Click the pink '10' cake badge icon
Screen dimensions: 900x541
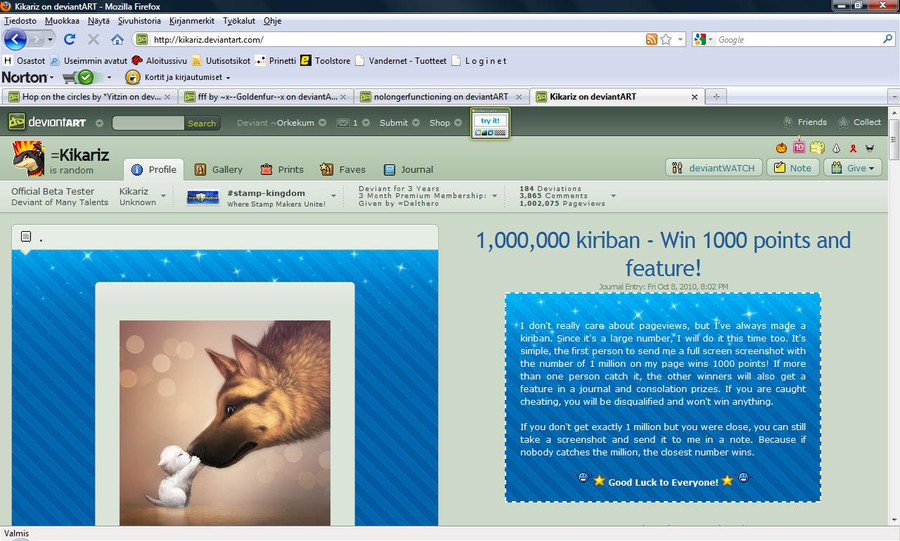coord(798,147)
